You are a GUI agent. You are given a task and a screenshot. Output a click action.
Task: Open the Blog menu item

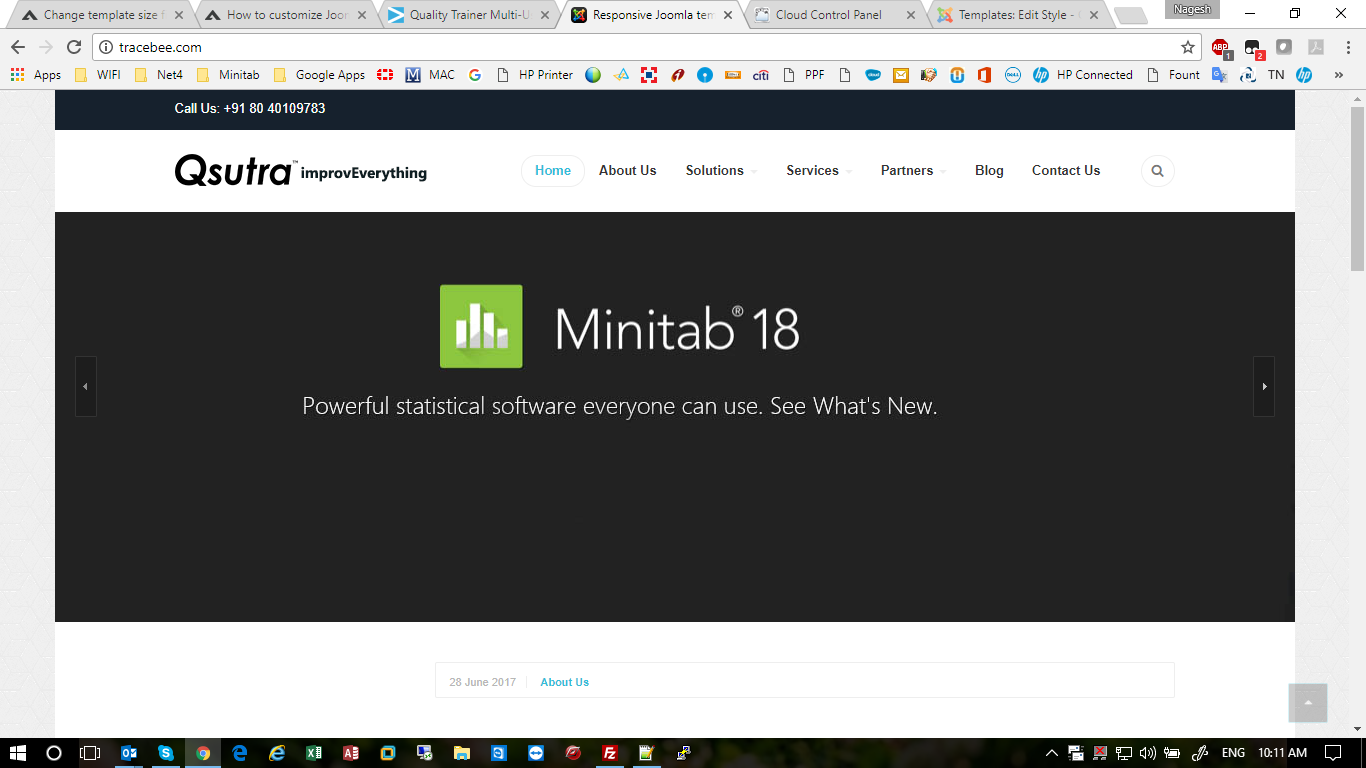989,171
